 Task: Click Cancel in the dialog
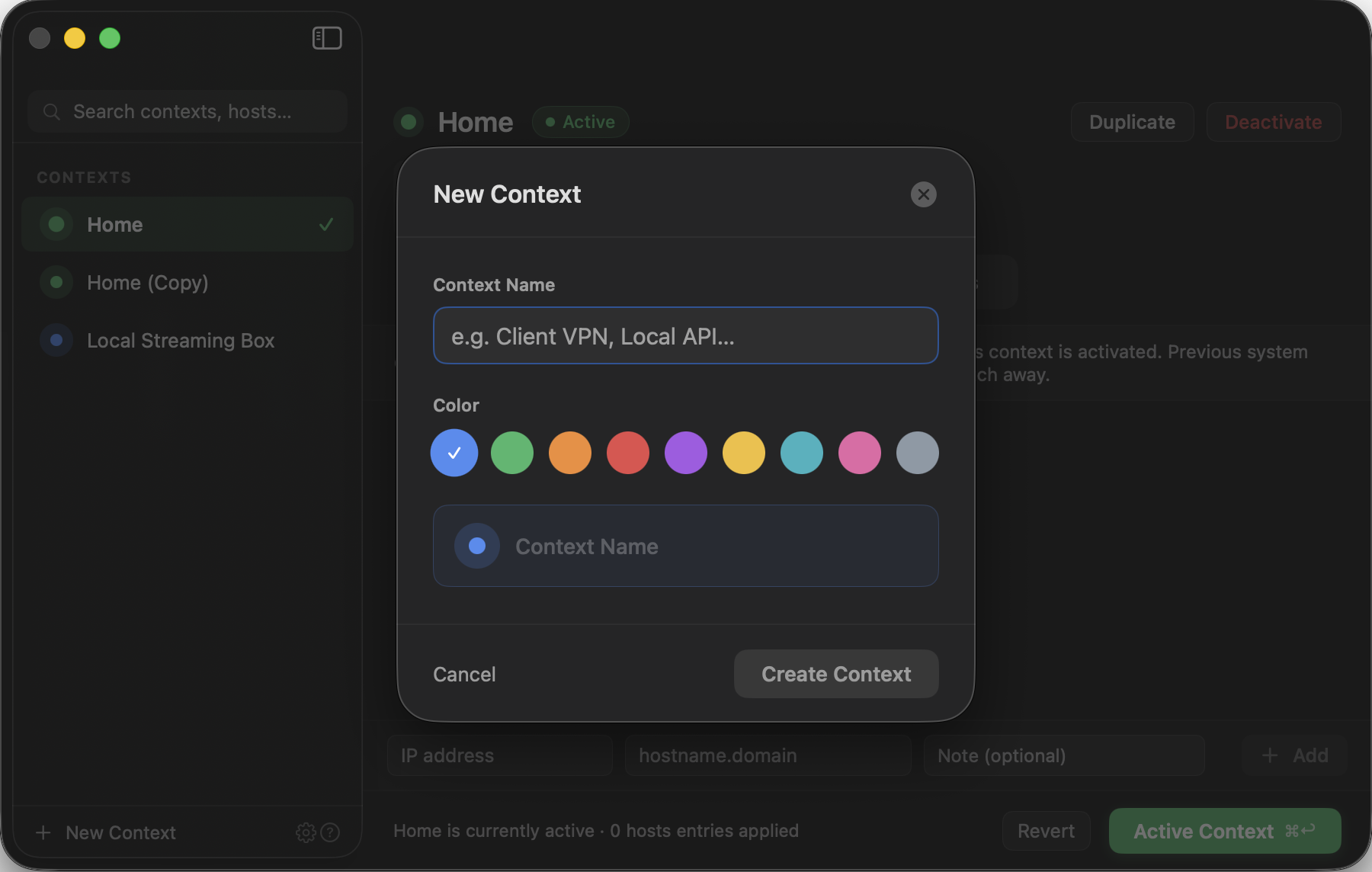[x=464, y=674]
